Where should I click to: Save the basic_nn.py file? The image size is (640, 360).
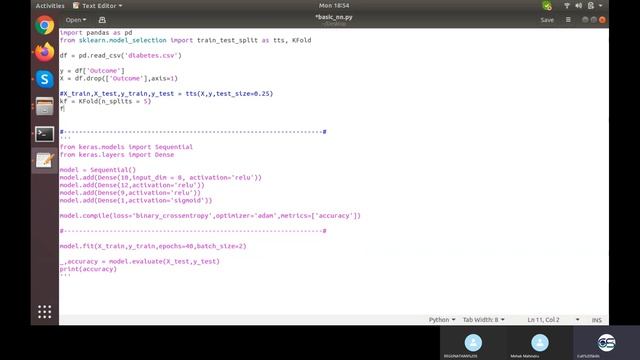click(547, 20)
